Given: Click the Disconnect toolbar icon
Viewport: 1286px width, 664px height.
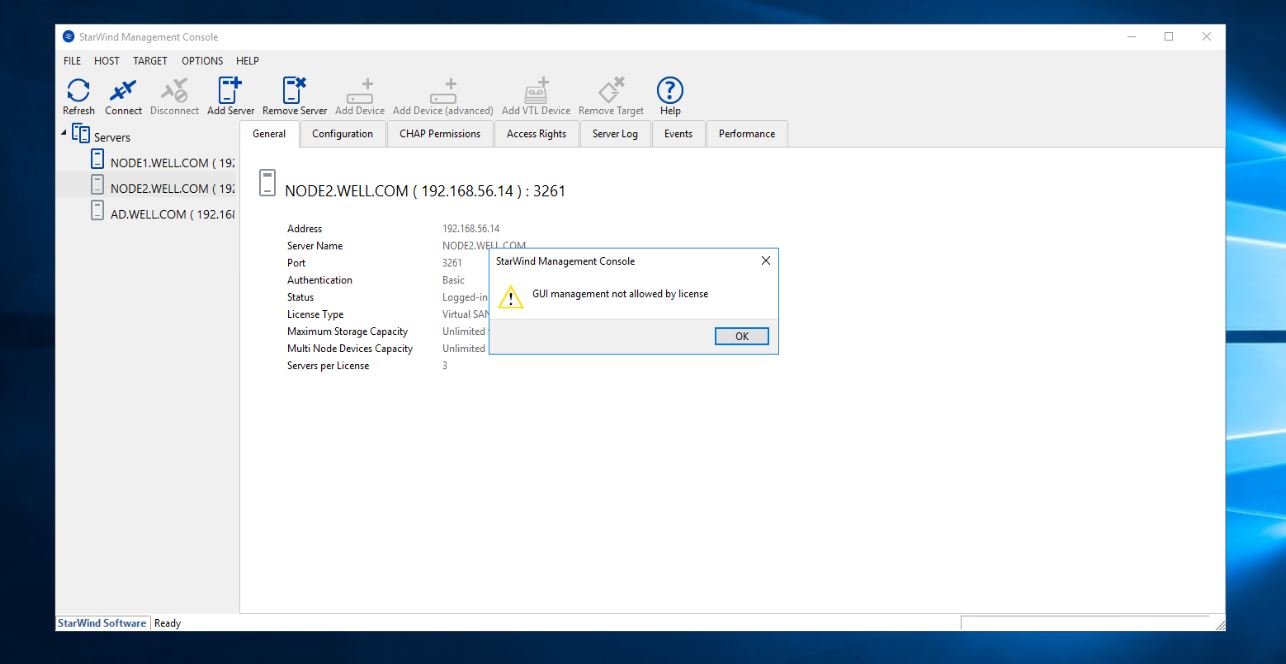Looking at the screenshot, I should click(175, 91).
